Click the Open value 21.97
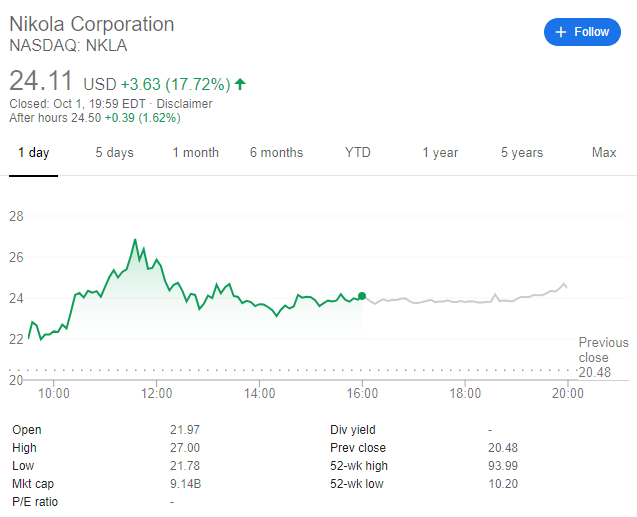 (185, 430)
